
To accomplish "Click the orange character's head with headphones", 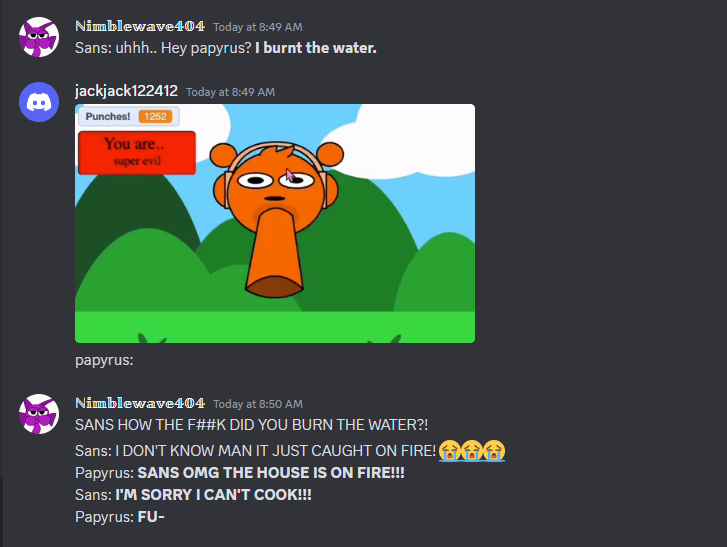I will click(276, 185).
